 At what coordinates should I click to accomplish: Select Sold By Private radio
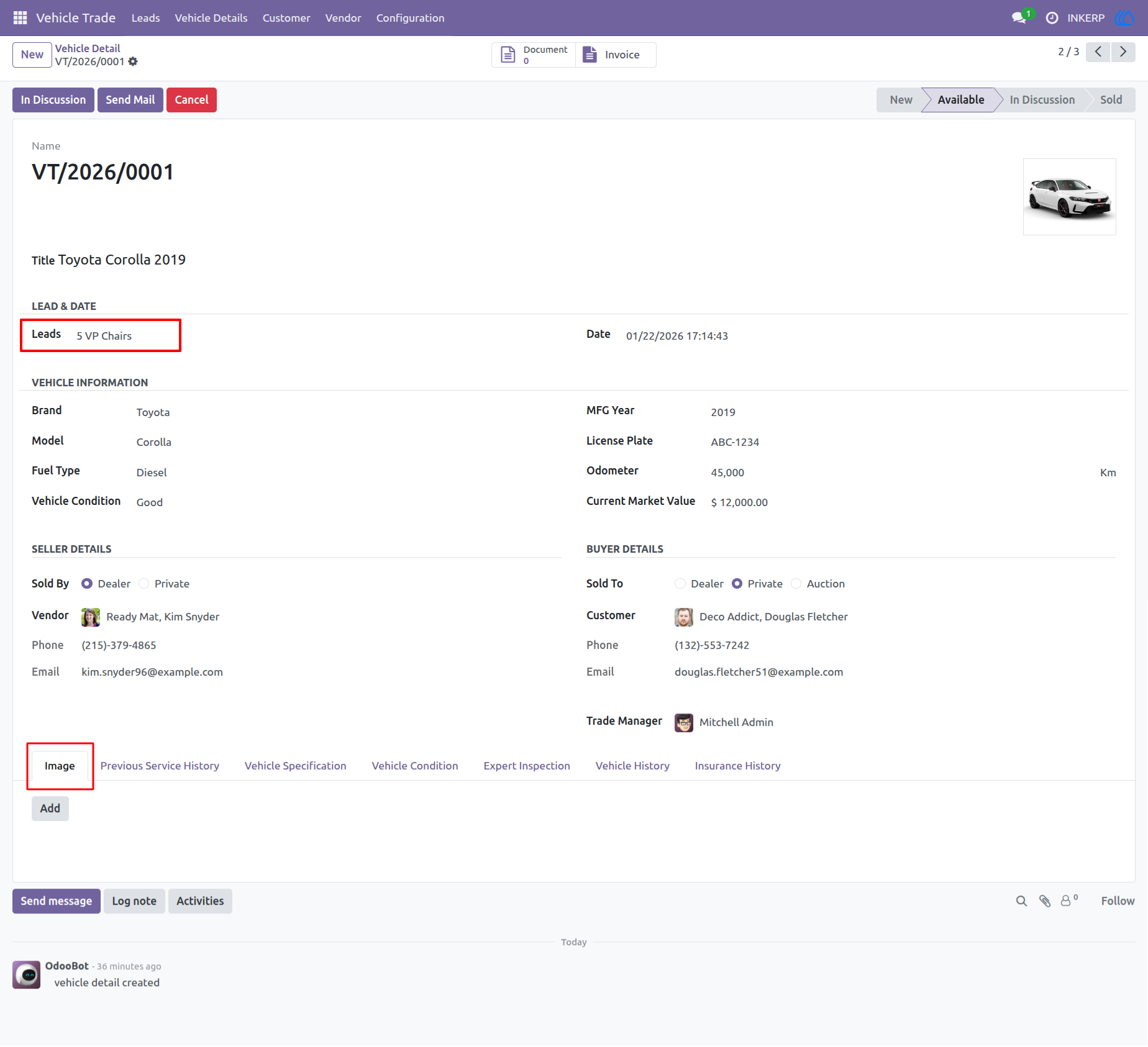144,584
